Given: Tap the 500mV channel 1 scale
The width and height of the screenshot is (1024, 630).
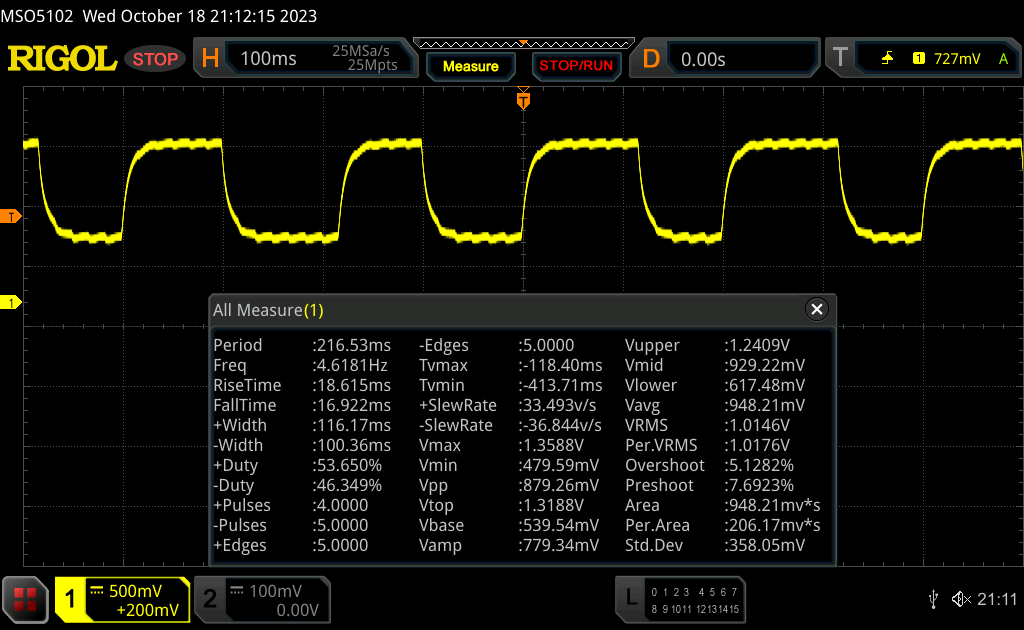Looking at the screenshot, I should tap(135, 591).
